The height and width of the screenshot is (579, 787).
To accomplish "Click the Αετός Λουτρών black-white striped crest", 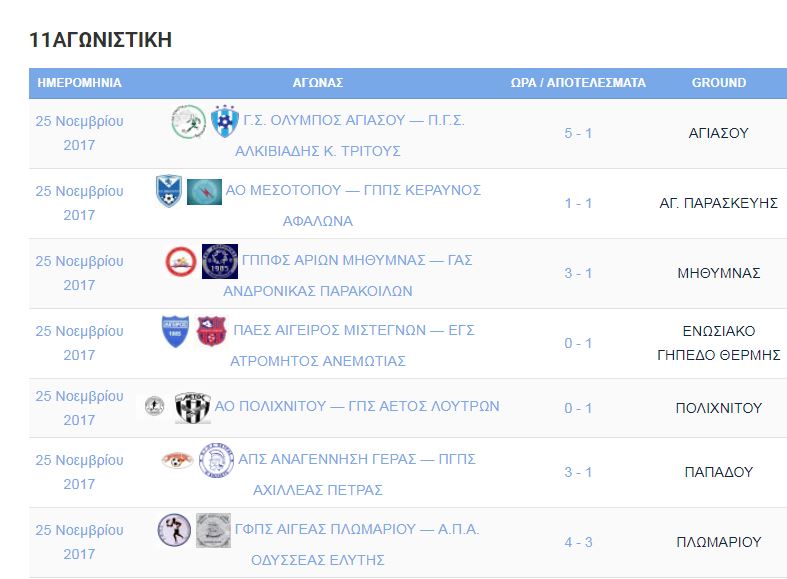I will 193,407.
